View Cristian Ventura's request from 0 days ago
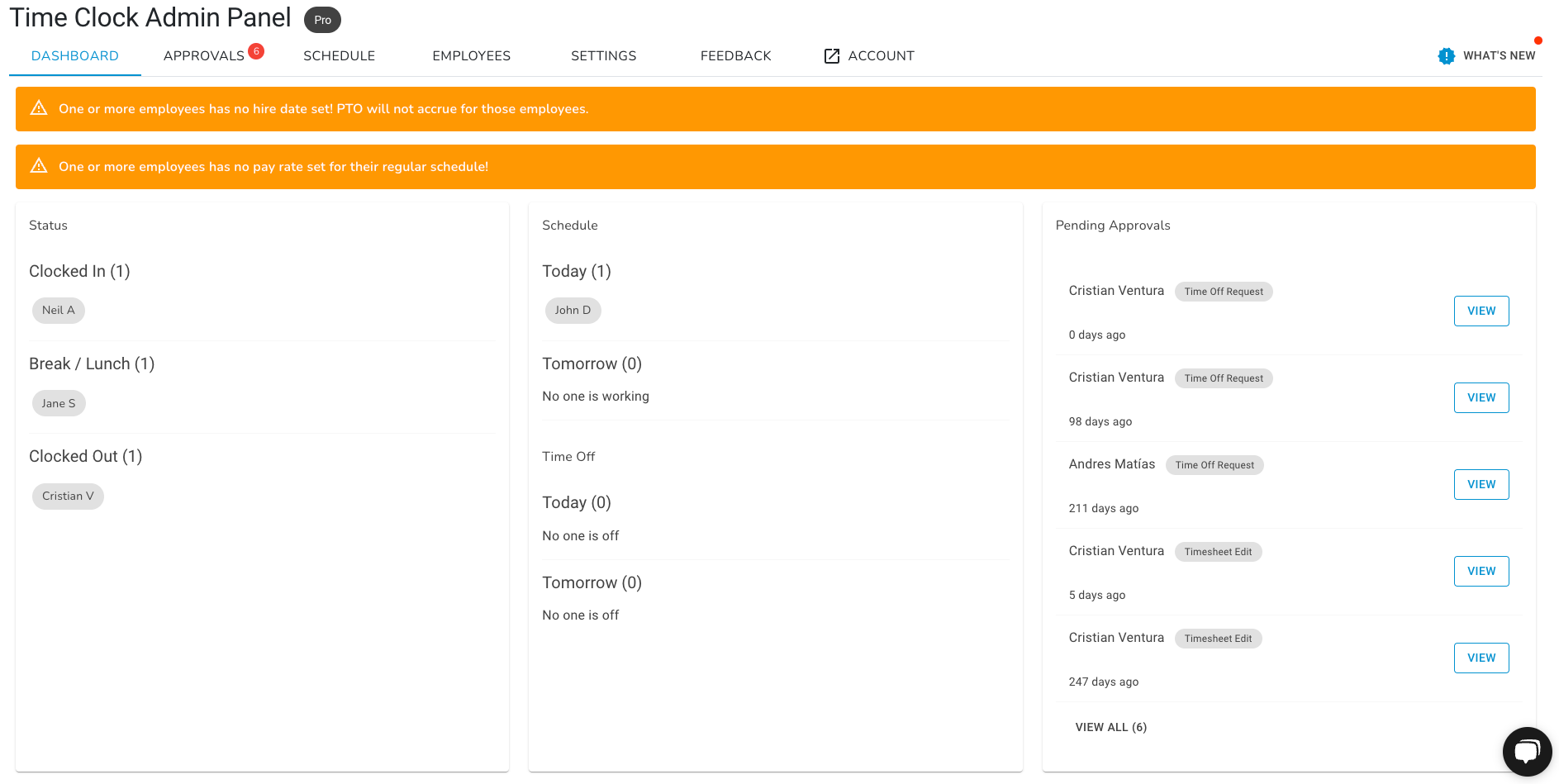The width and height of the screenshot is (1559, 784). [x=1481, y=311]
